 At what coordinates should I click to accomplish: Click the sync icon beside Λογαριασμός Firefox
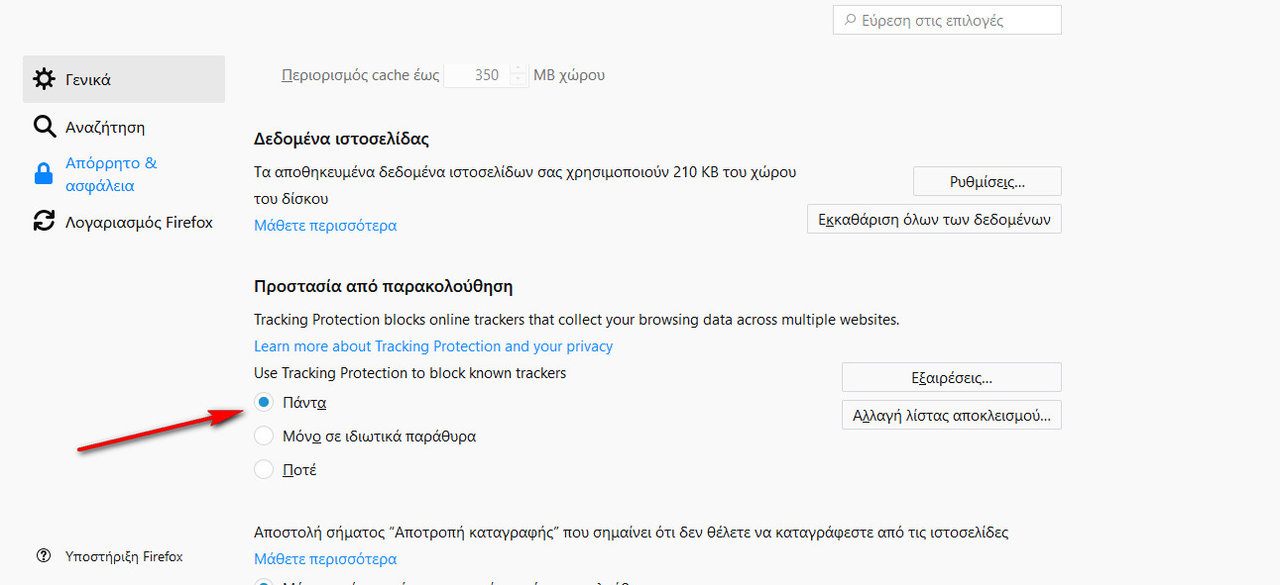pos(44,221)
